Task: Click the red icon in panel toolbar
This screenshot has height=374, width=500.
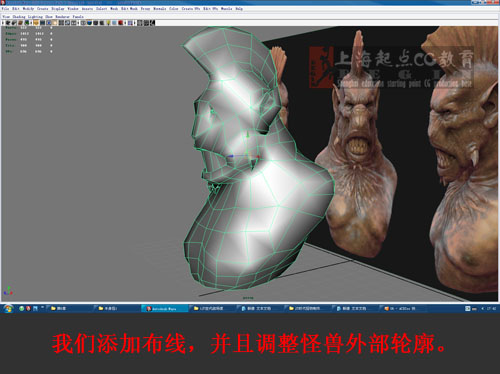Action: 120,23
